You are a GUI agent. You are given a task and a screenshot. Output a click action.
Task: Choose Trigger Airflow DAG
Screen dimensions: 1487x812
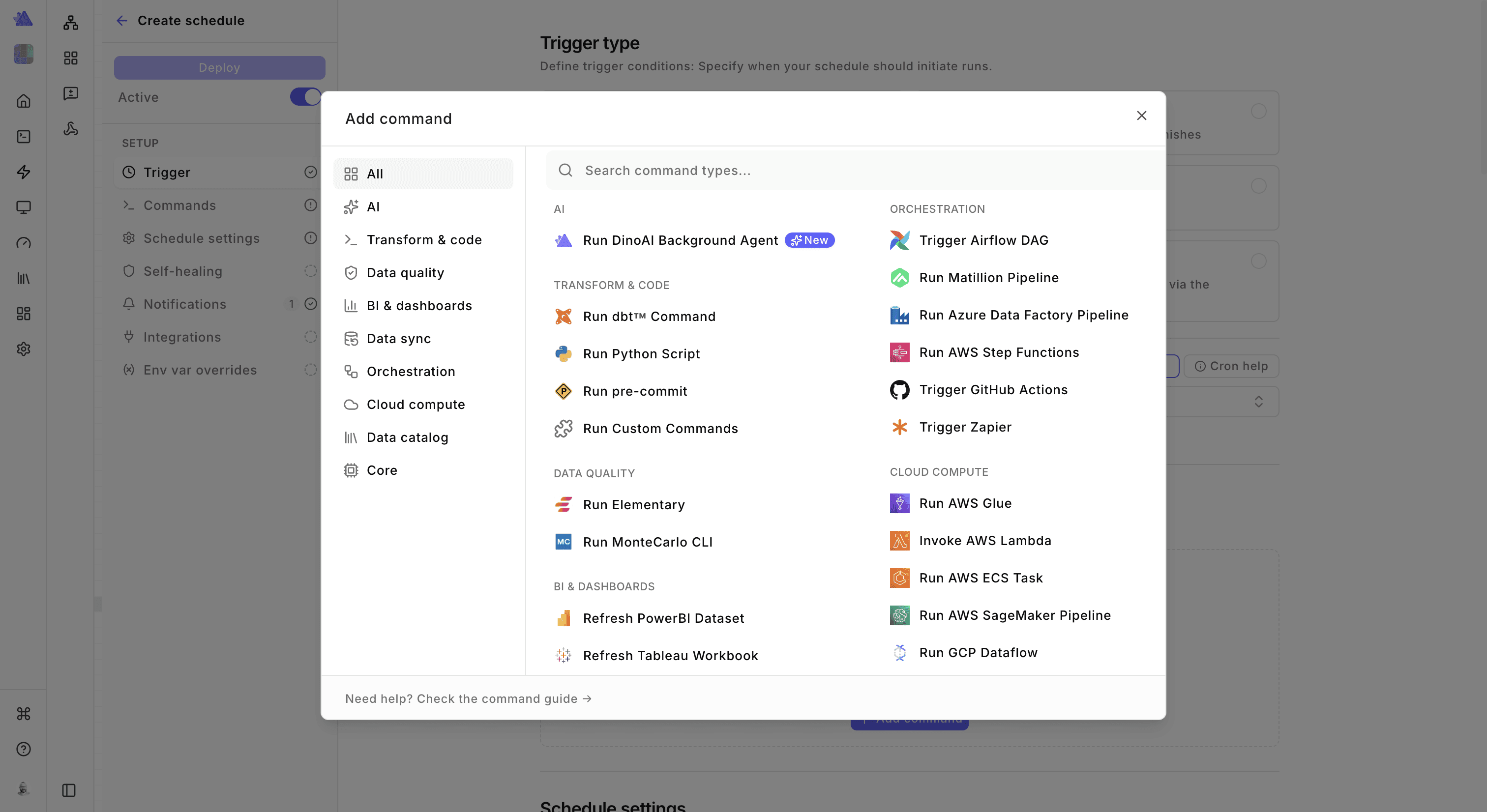969,240
